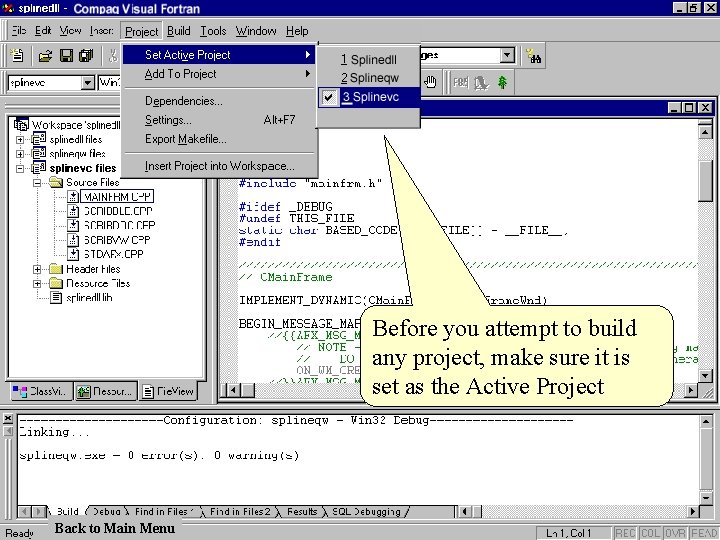Open the Insert menu
Screen dimensions: 720x540
click(x=101, y=31)
